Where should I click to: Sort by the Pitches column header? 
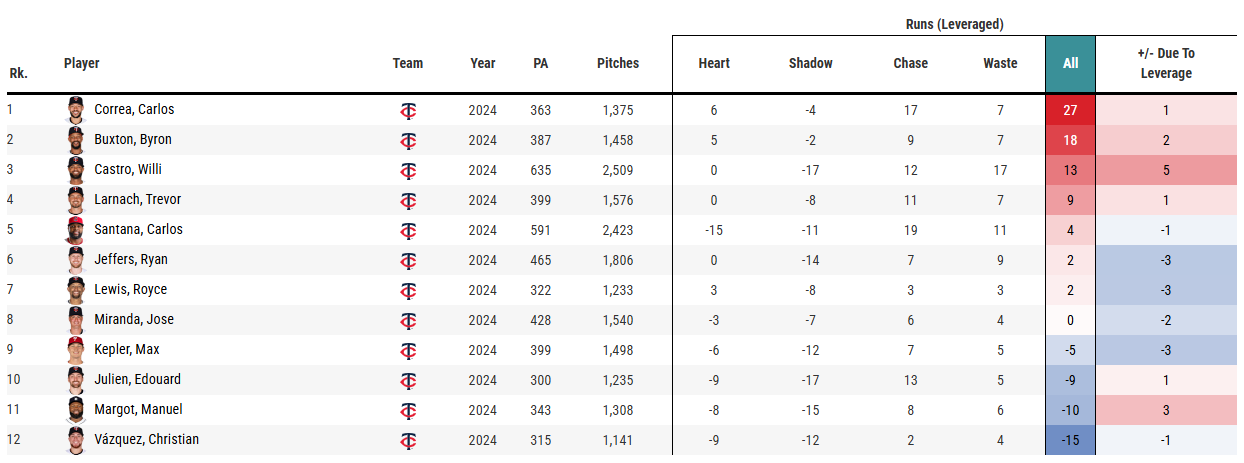click(x=618, y=64)
